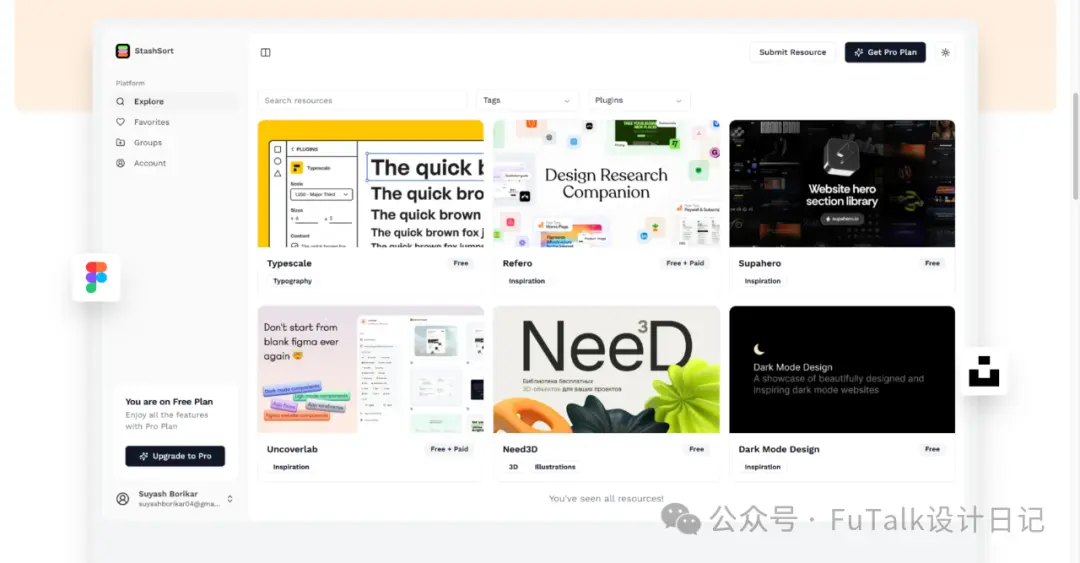The image size is (1080, 563).
Task: Click the page scrollbar on the right edge
Action: coord(1076,146)
